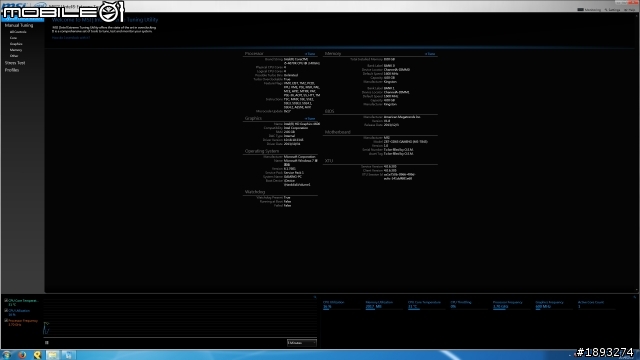
Task: Open the Profiles section
Action: 12,70
